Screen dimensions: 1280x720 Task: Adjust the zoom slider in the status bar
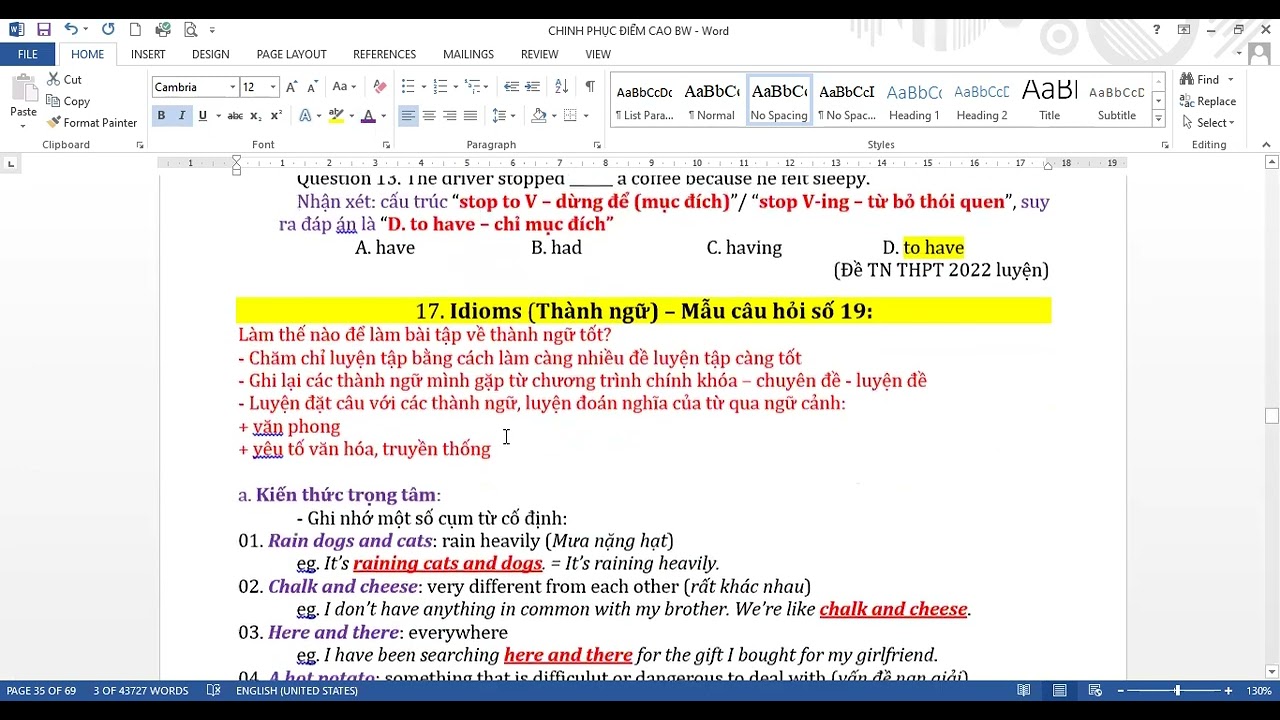[x=1177, y=691]
